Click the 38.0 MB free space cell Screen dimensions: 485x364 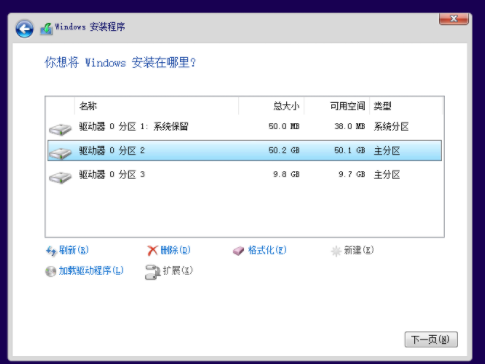[x=350, y=126]
